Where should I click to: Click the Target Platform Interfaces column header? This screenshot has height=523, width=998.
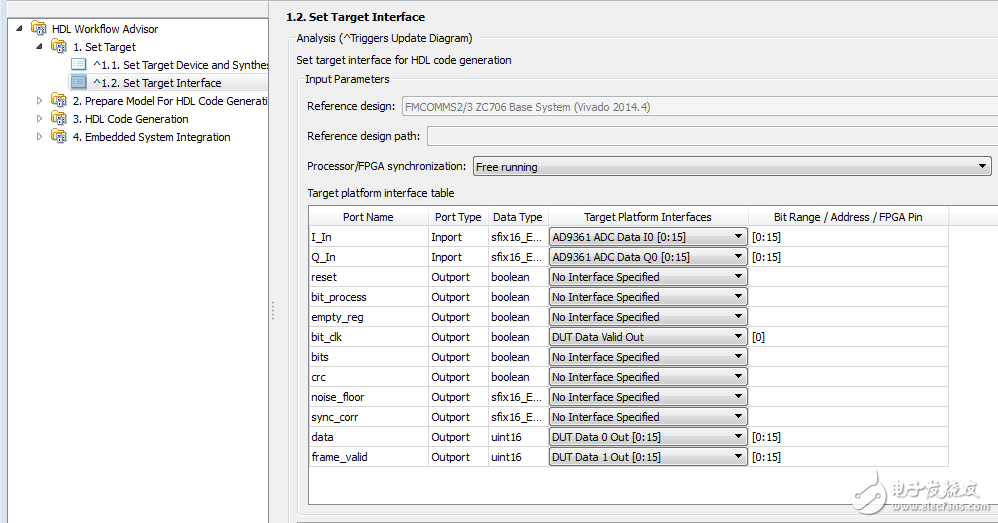pos(647,217)
